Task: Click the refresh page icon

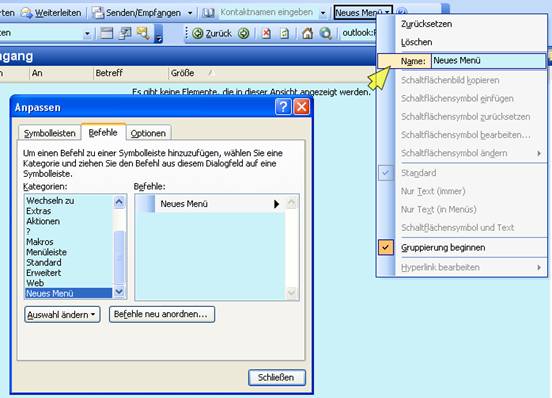Action: pyautogui.click(x=284, y=33)
